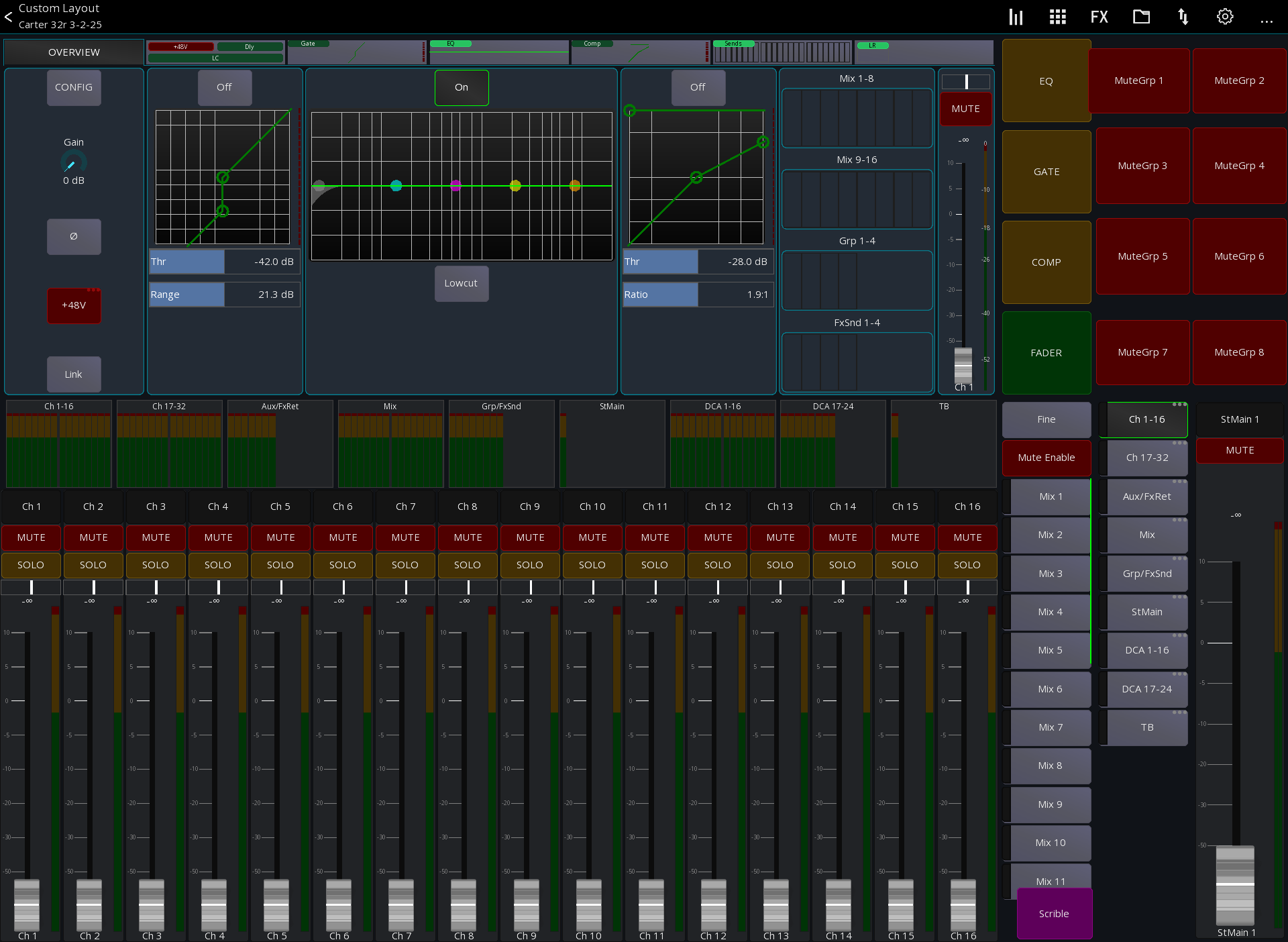Image resolution: width=1288 pixels, height=942 pixels.
Task: Open the grid layout icon
Action: tap(1057, 17)
